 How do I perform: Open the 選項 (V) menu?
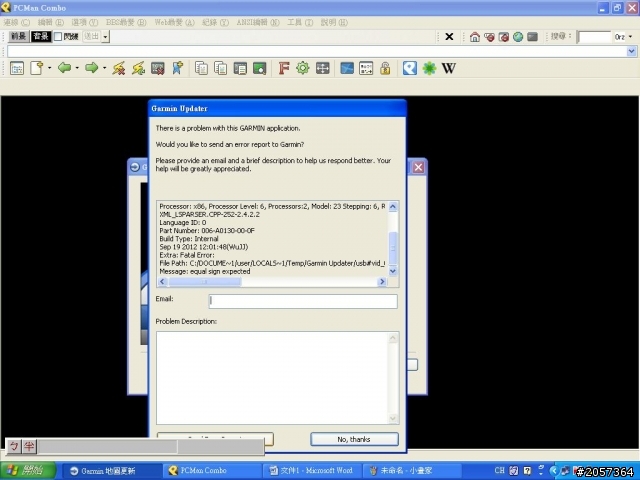pyautogui.click(x=84, y=22)
